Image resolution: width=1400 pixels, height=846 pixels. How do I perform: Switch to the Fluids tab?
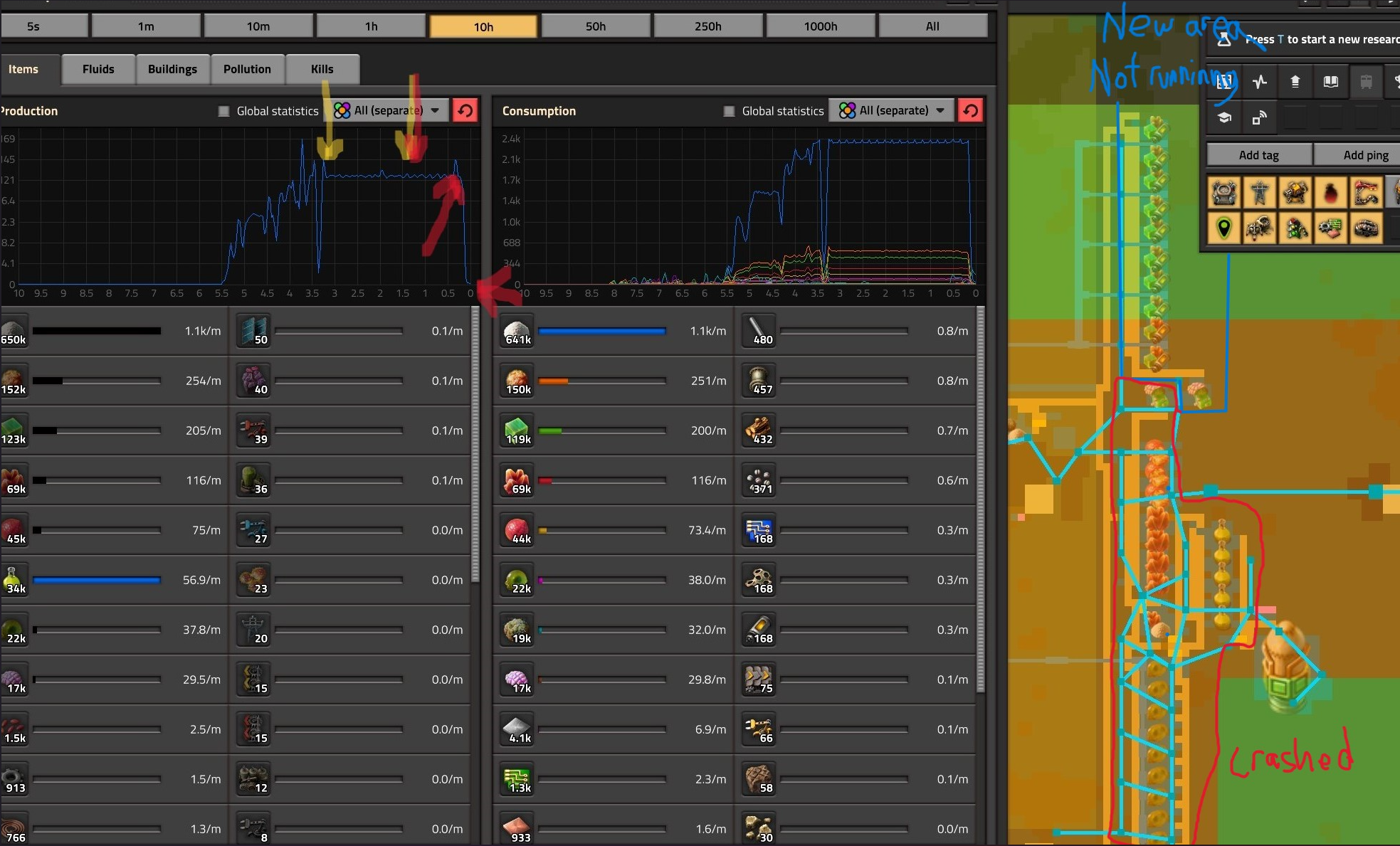tap(98, 69)
